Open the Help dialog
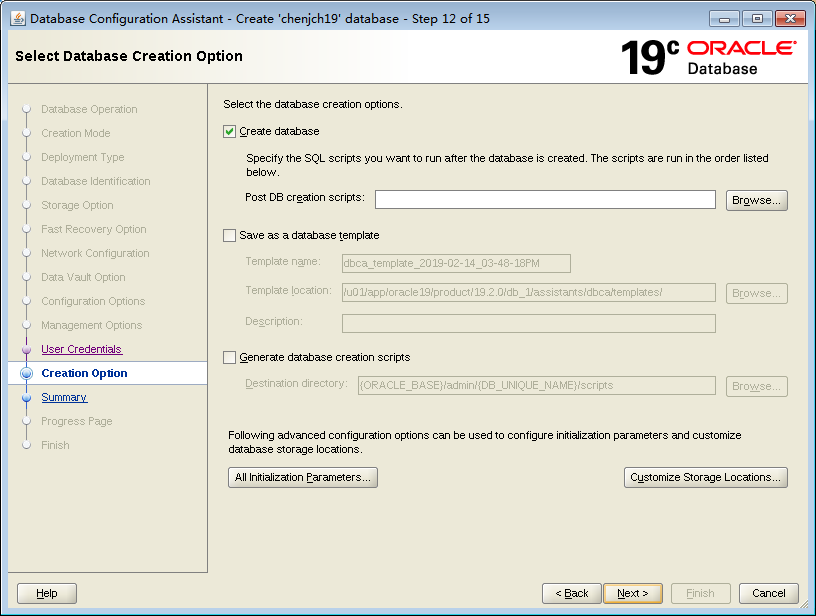Image resolution: width=816 pixels, height=616 pixels. (x=46, y=593)
